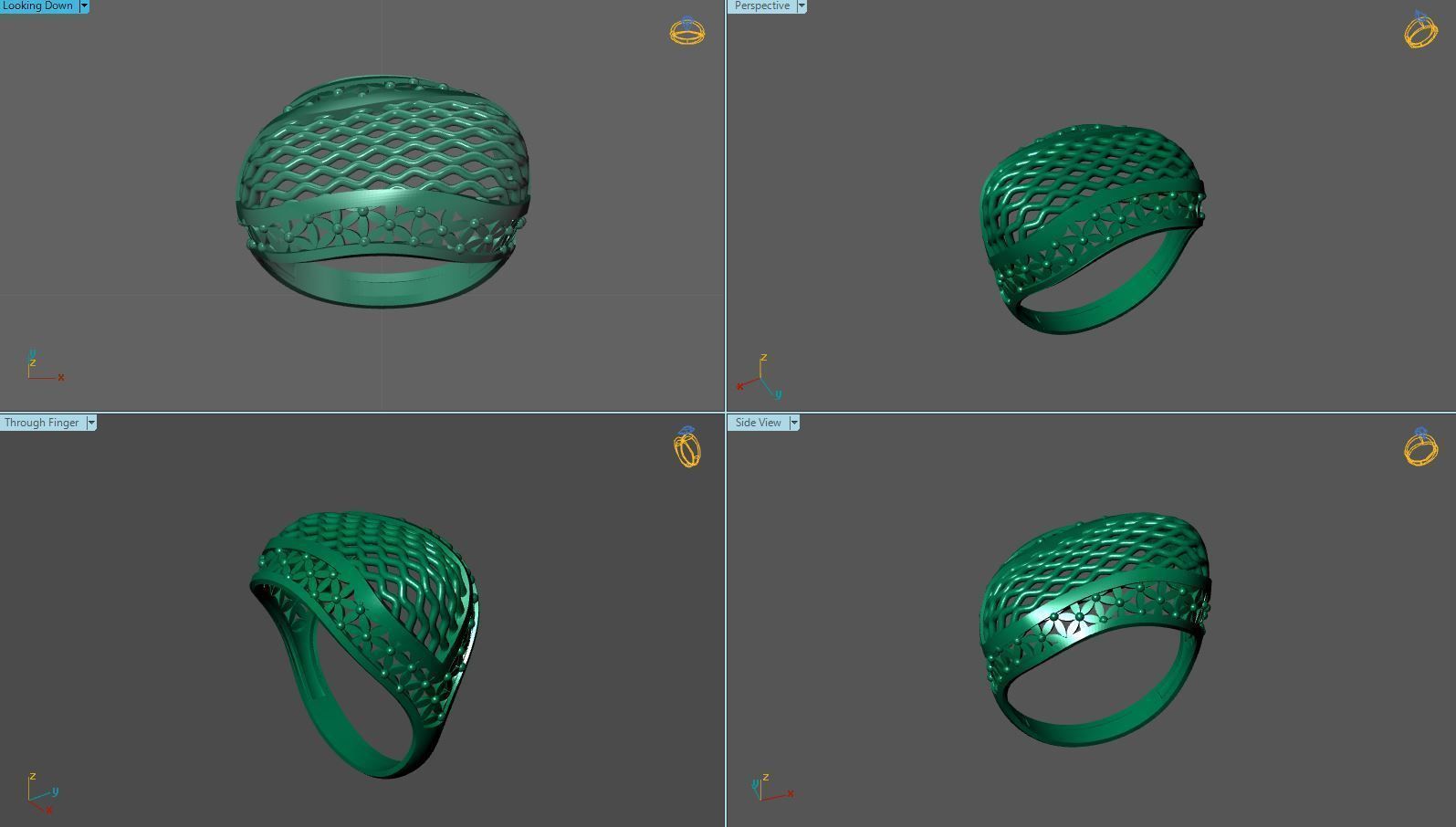Click the XYZ axis indicator in Looking Down viewport
1456x827 pixels.
pos(45,365)
